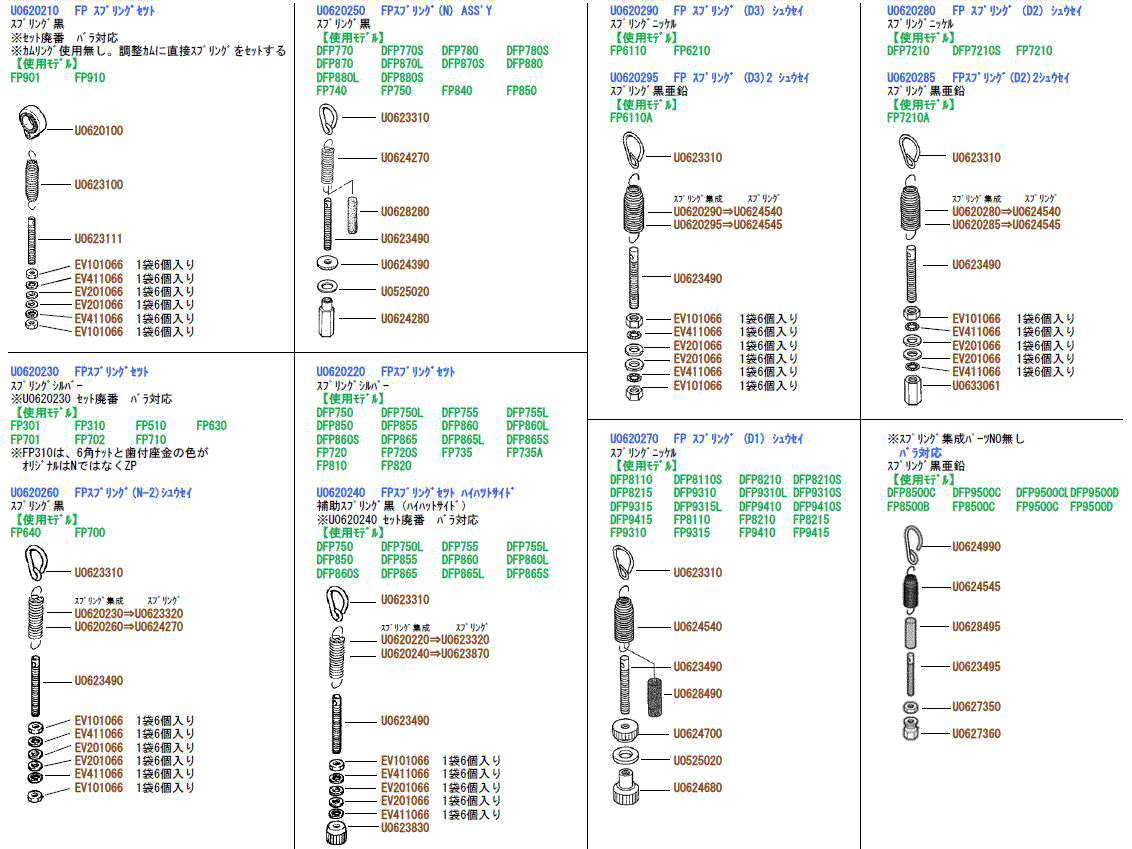The image size is (1132, 849).
Task: Click part number U0624680
Action: (x=697, y=788)
